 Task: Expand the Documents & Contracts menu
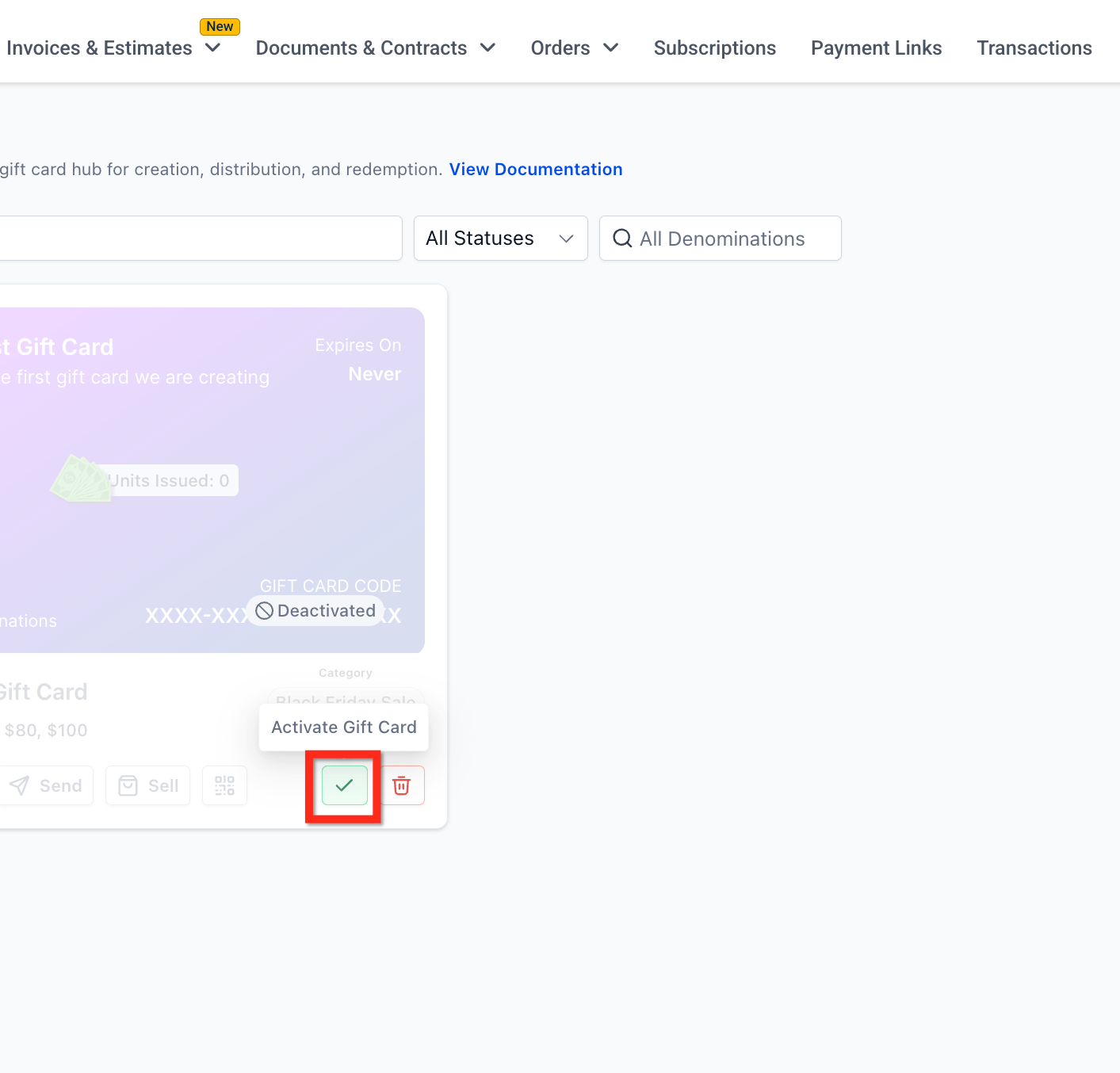click(x=376, y=48)
